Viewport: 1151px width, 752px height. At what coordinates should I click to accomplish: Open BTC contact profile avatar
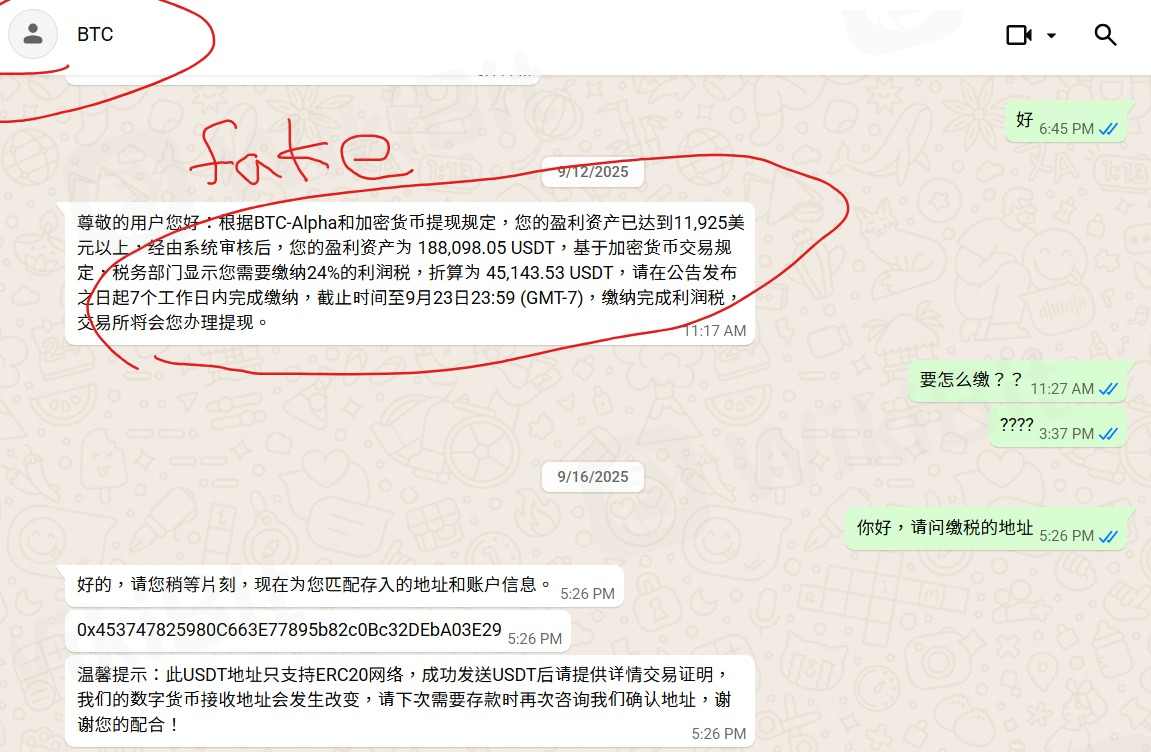32,34
